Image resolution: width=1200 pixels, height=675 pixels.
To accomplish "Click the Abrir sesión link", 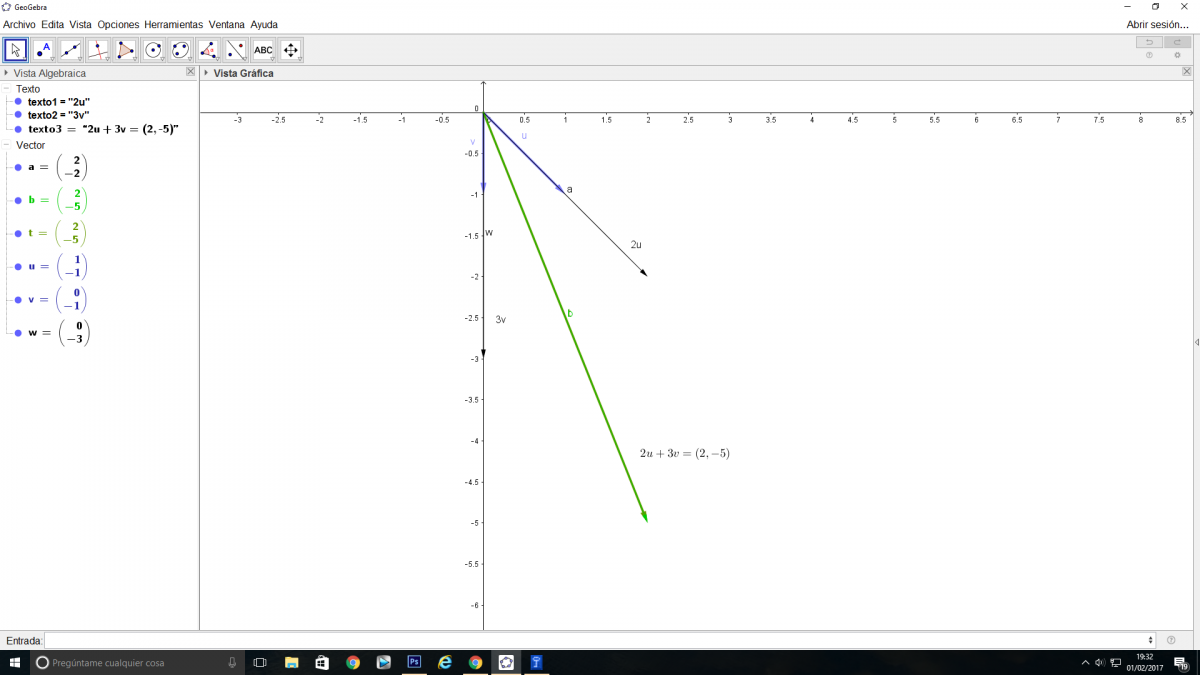I will (x=1157, y=24).
